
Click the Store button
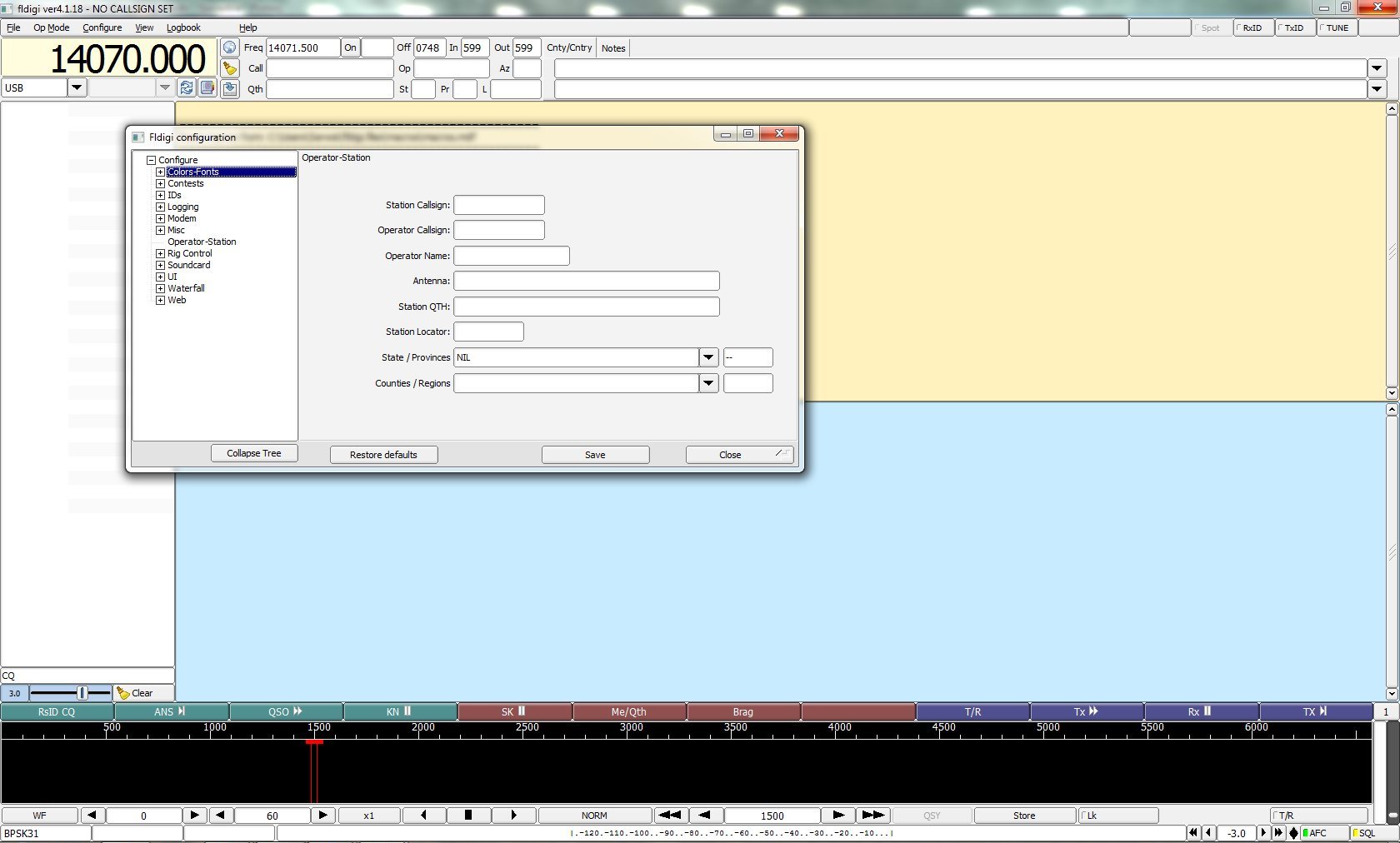point(1024,816)
